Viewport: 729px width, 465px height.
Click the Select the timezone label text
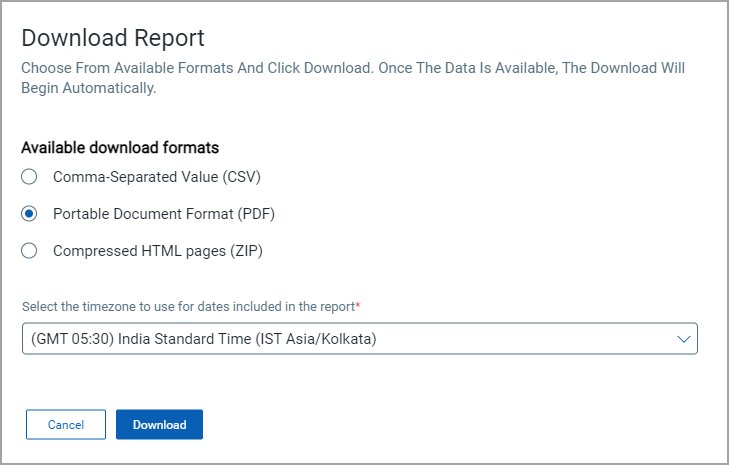click(188, 307)
